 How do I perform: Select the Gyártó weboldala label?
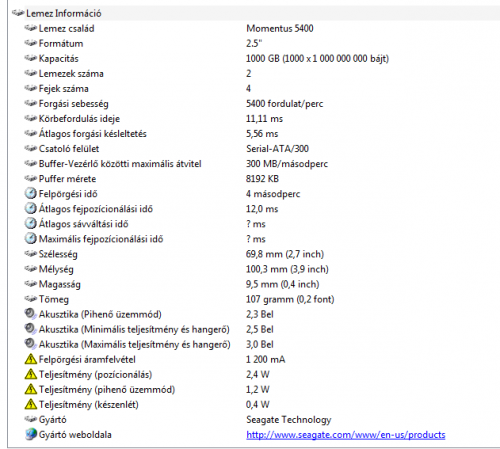(x=75, y=435)
